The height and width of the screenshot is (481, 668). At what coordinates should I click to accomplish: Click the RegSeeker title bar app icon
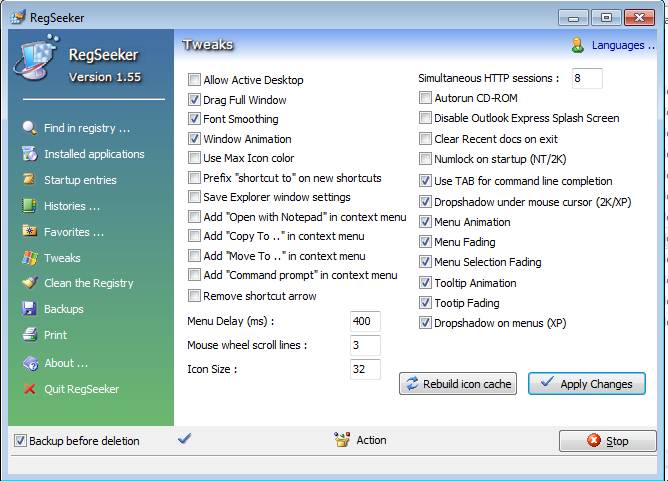click(x=18, y=17)
